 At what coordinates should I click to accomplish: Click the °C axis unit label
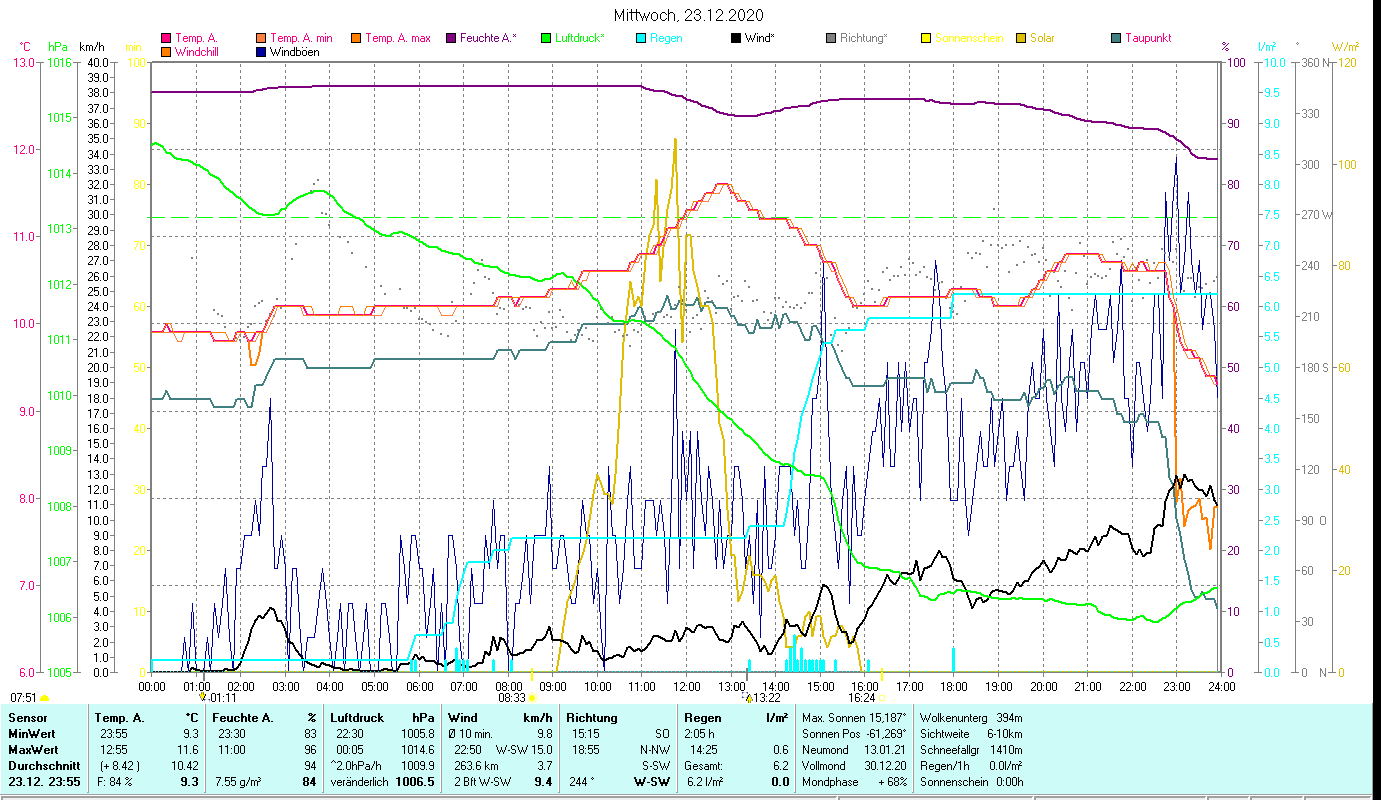pos(25,47)
